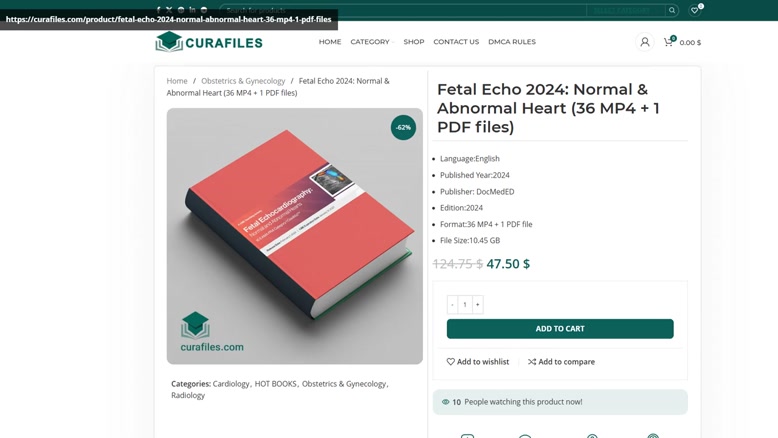Viewport: 778px width, 438px height.
Task: Open the user account icon
Action: pos(645,42)
